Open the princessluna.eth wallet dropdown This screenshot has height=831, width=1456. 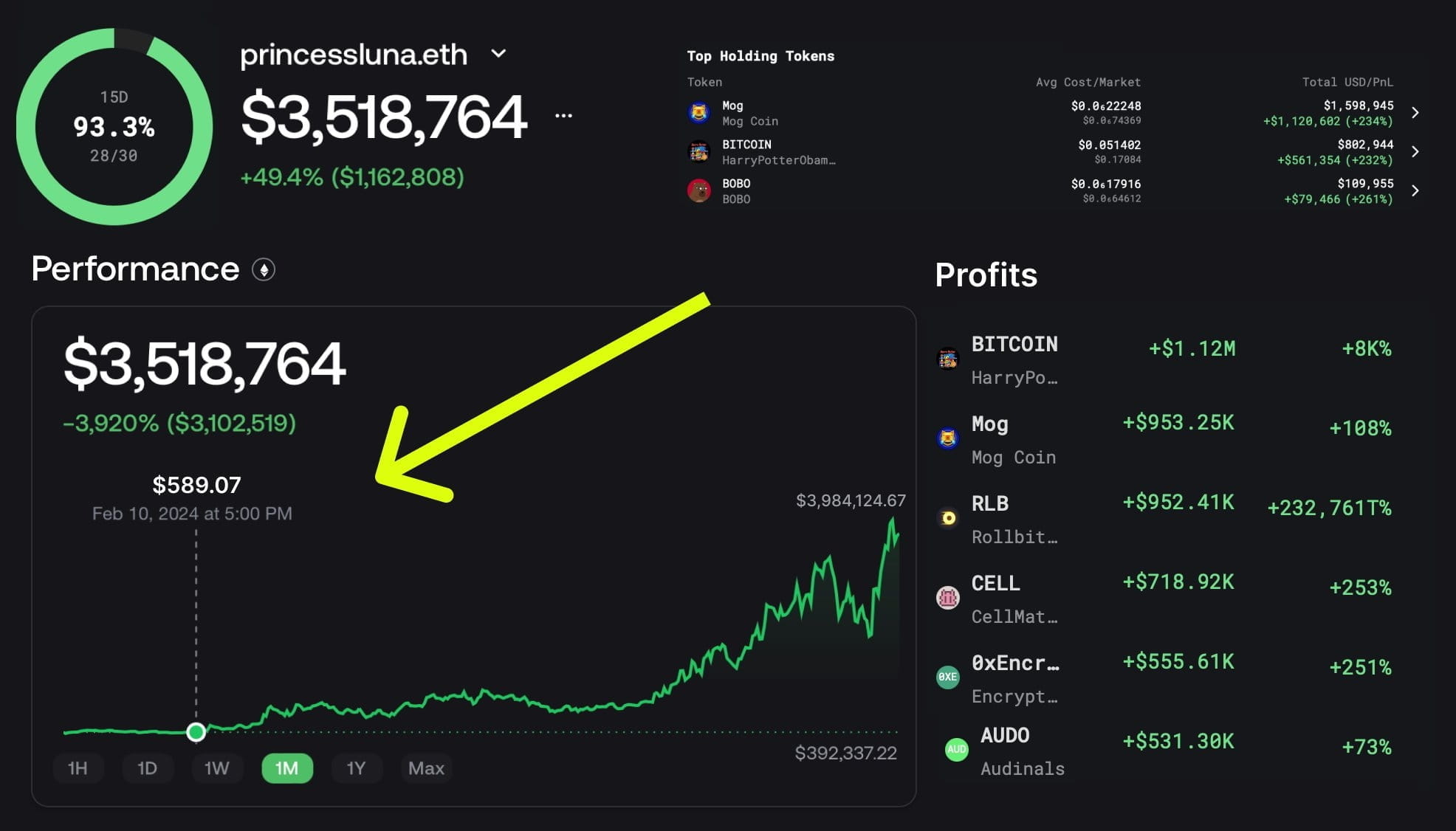[499, 54]
